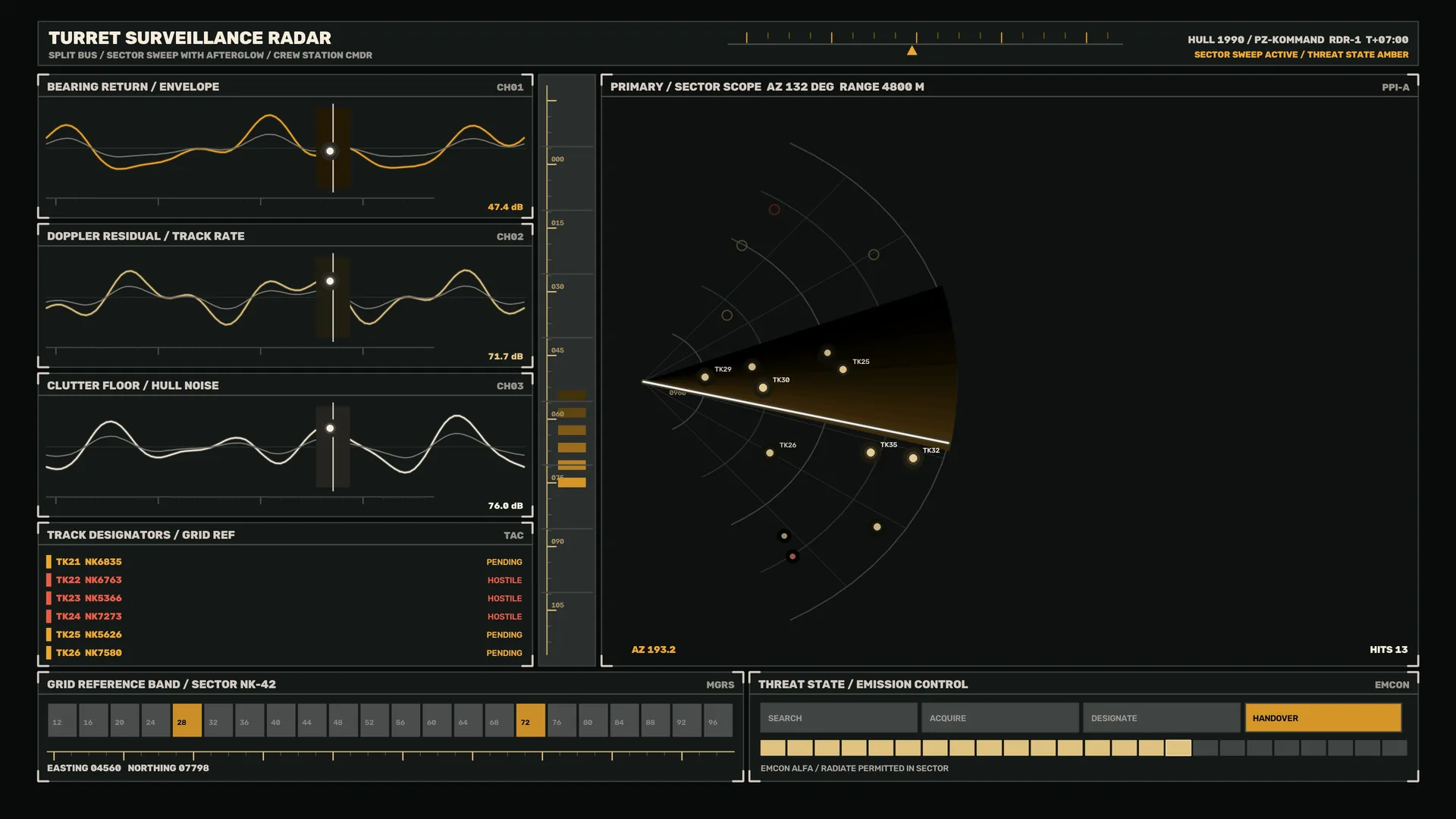Select grid band cell 48

click(343, 721)
